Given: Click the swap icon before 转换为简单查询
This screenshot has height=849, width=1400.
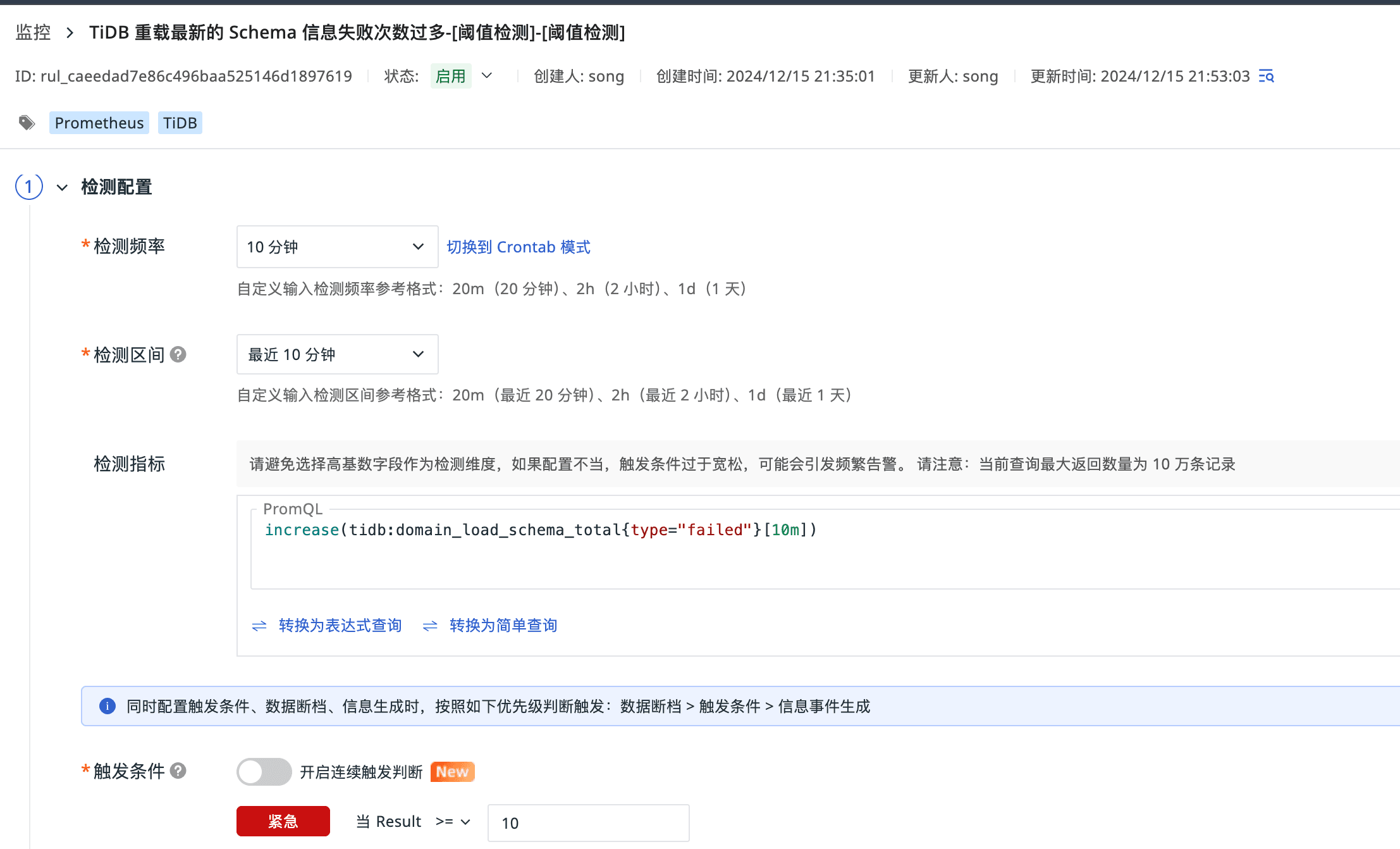Looking at the screenshot, I should click(430, 626).
